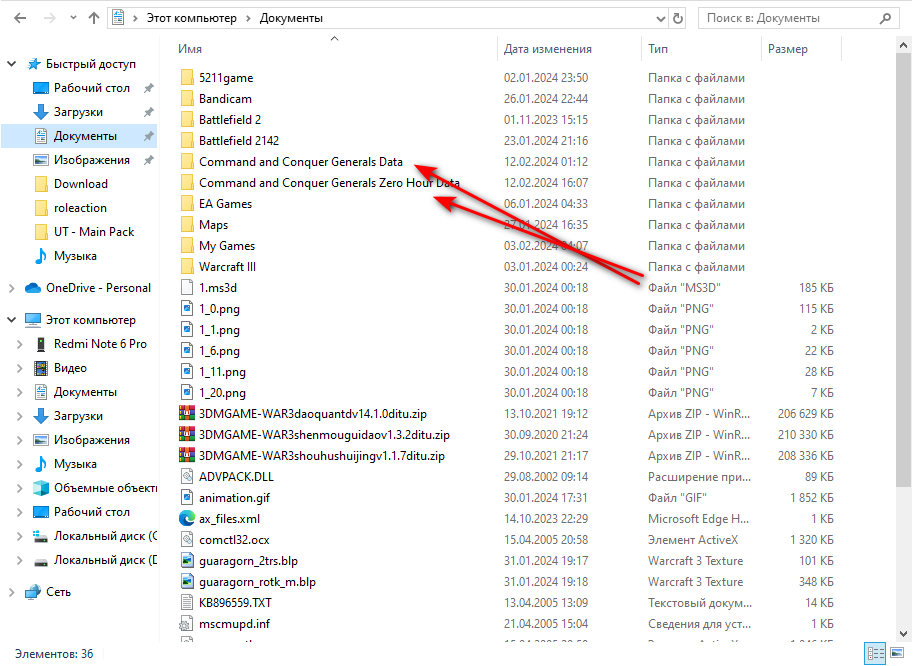This screenshot has height=666, width=913.
Task: Click mscmupd.inf setup info icon
Action: point(187,624)
